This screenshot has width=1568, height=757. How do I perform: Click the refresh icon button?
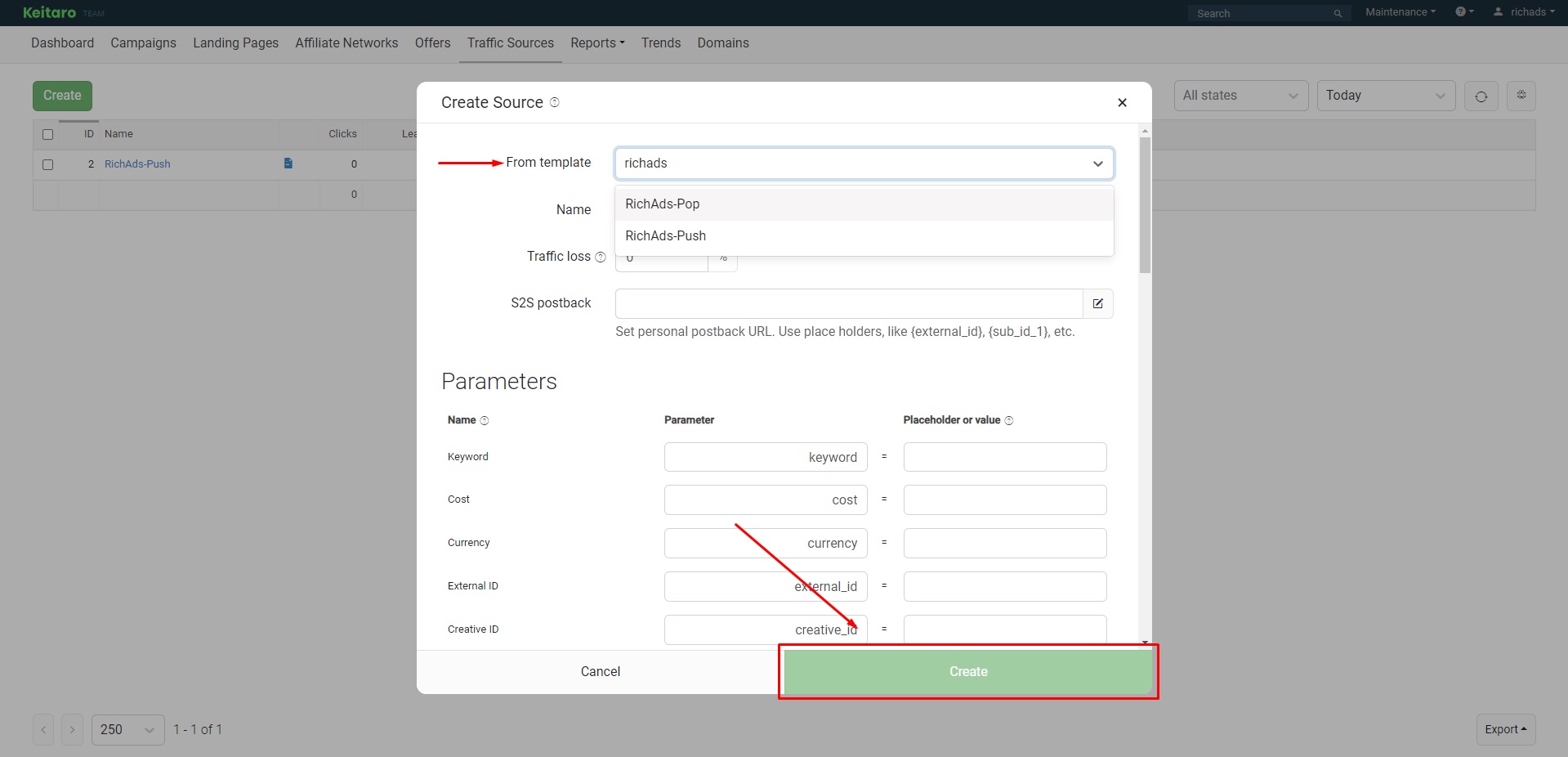coord(1481,96)
